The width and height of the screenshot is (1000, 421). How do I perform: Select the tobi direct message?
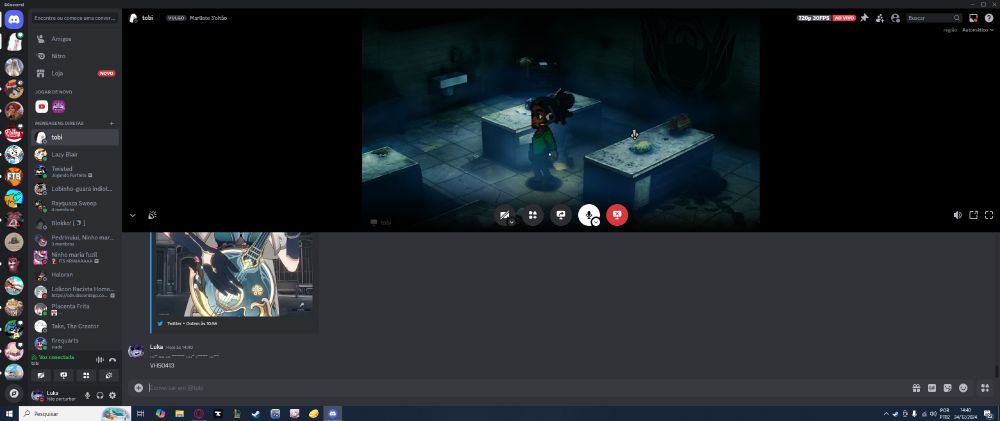75,137
